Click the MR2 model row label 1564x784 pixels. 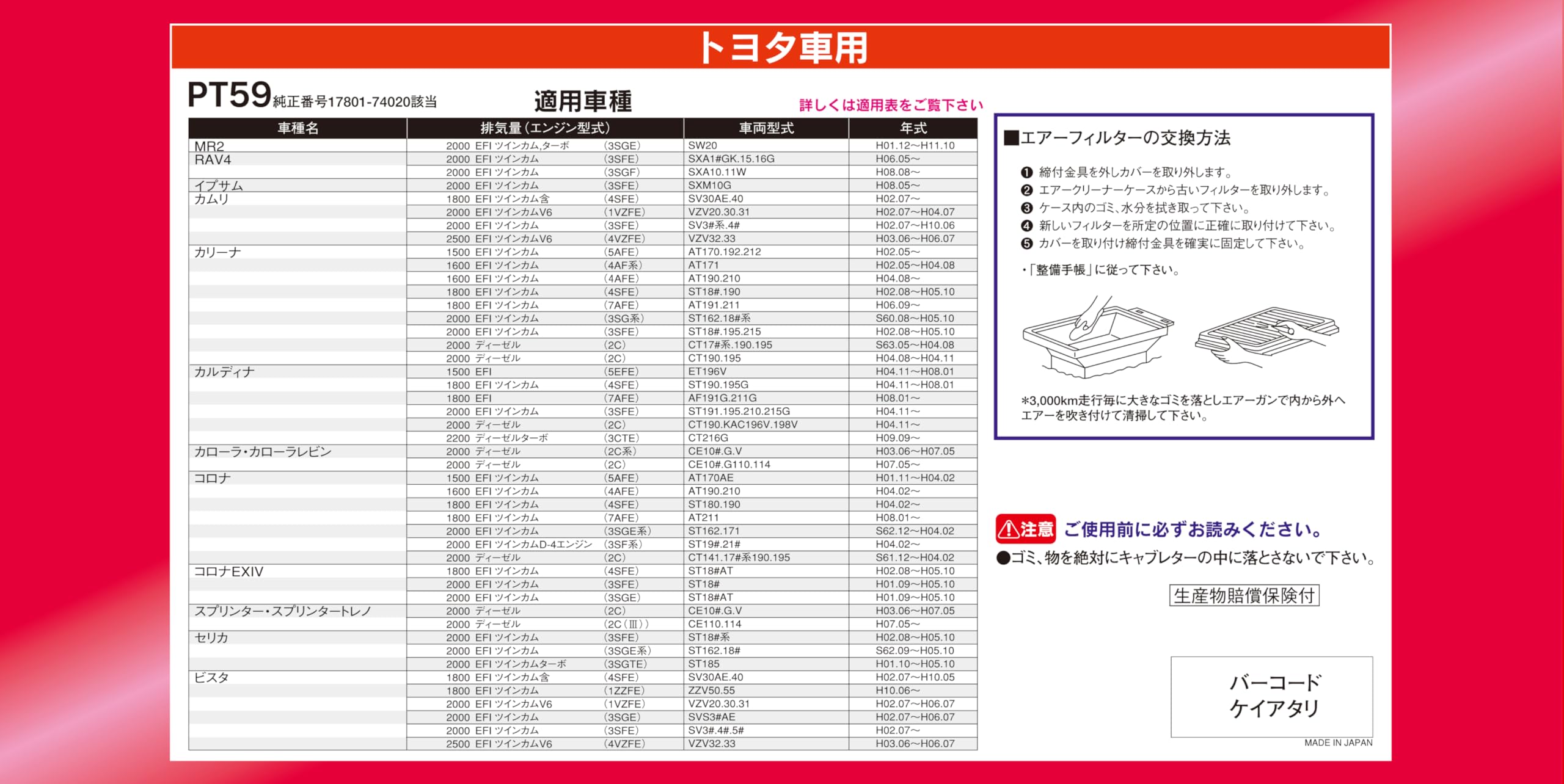point(210,147)
